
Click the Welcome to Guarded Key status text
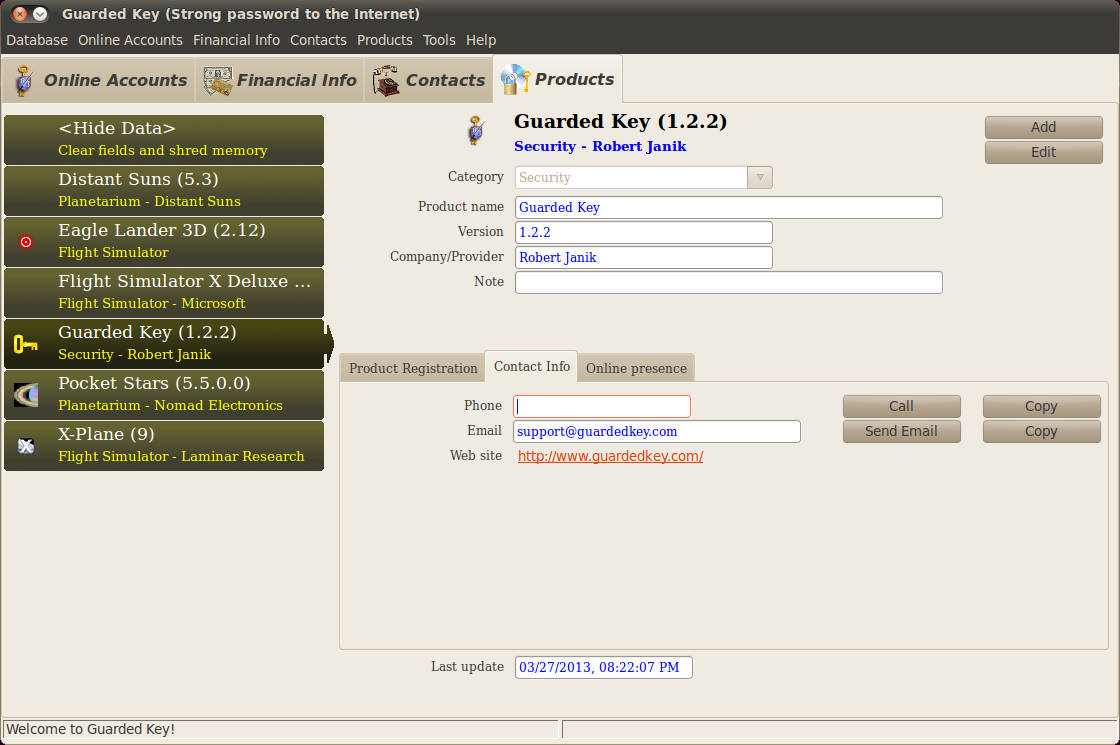click(x=91, y=729)
